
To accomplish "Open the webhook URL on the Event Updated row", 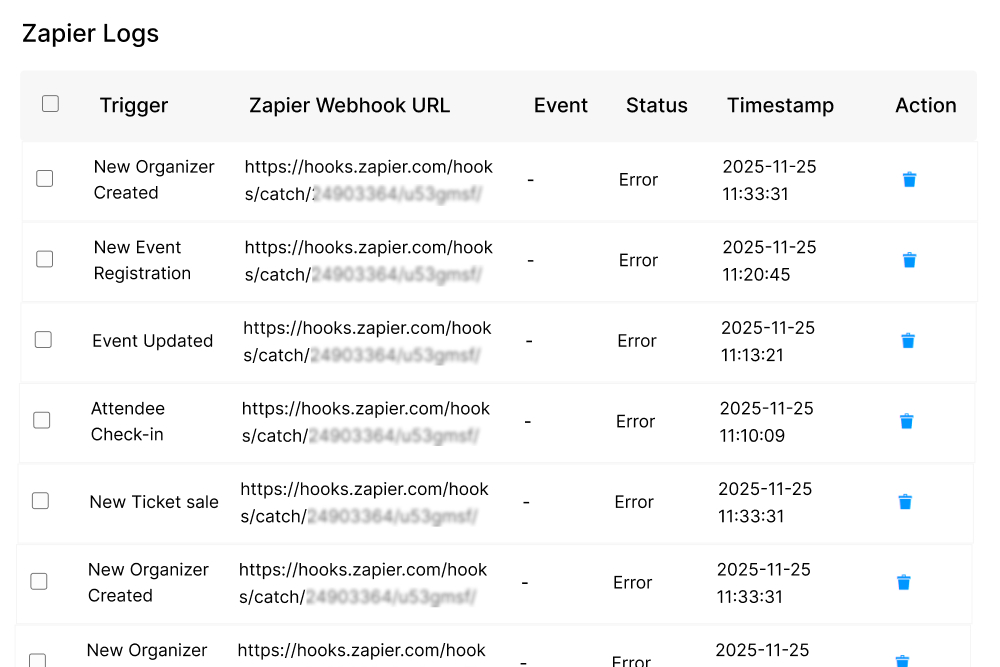I will pos(364,341).
